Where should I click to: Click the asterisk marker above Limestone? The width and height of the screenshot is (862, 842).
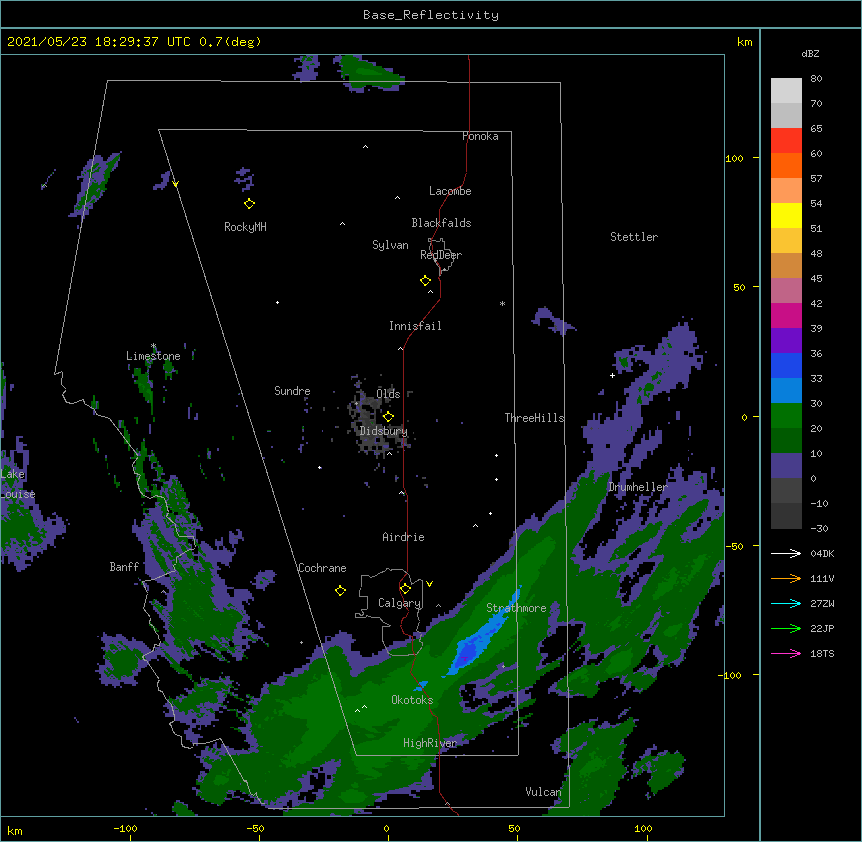153,346
